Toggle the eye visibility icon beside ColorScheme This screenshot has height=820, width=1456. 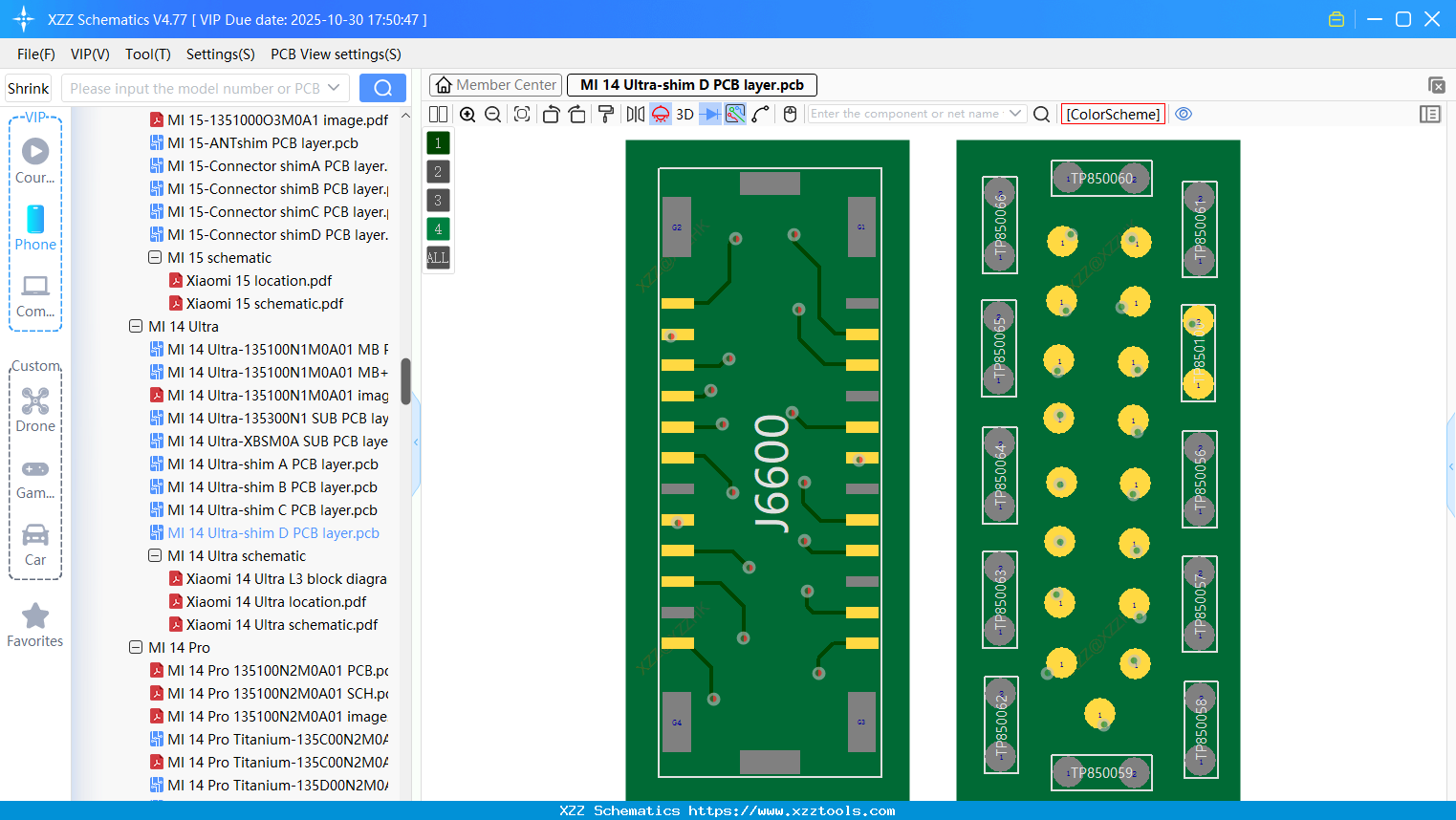1184,114
